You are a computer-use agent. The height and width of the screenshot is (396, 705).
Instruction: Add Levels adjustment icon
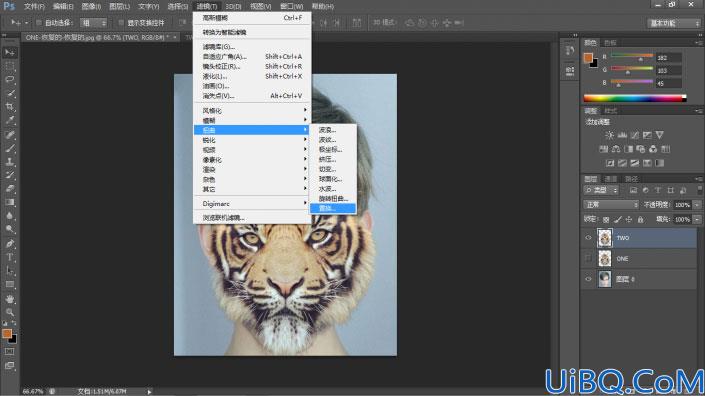pos(622,135)
